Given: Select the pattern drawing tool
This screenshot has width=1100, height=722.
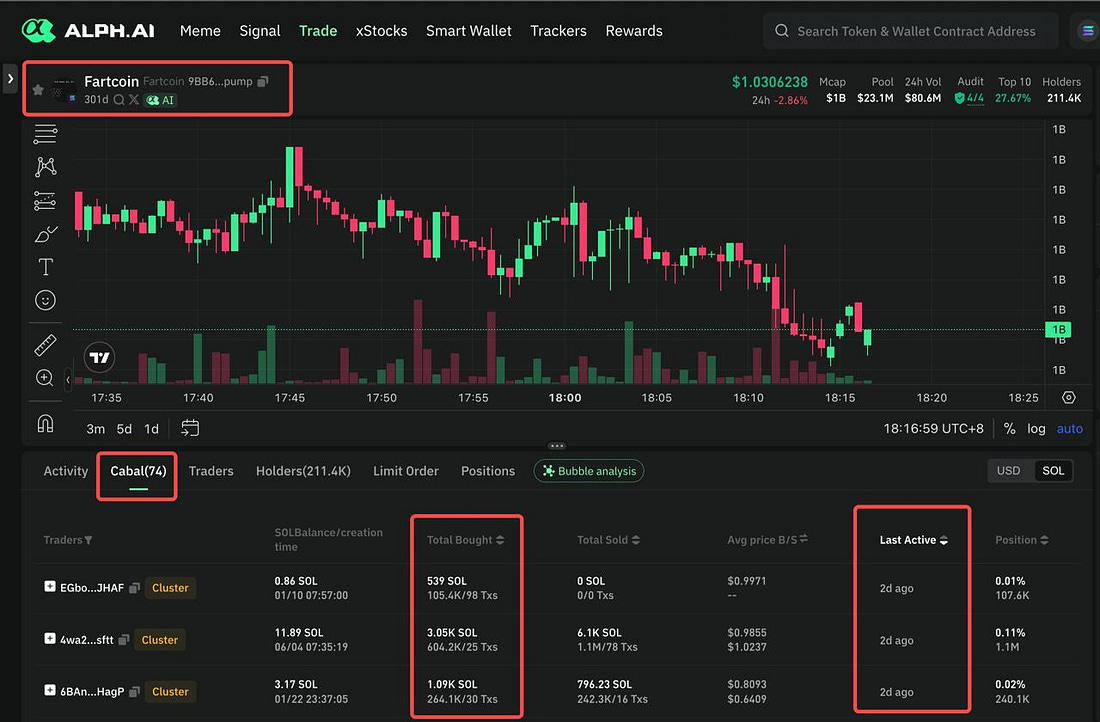Looking at the screenshot, I should coord(45,167).
